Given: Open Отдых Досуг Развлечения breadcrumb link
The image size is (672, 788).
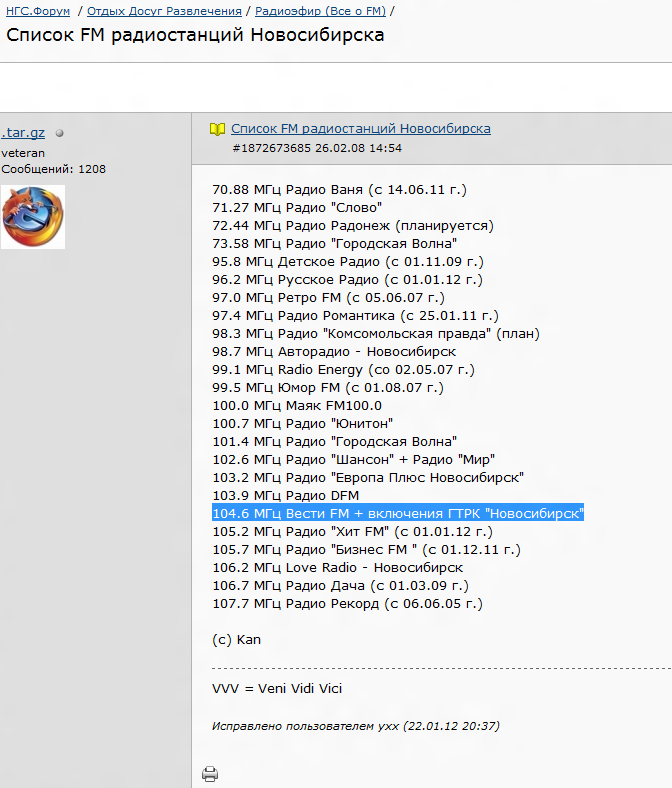Looking at the screenshot, I should click(x=164, y=11).
